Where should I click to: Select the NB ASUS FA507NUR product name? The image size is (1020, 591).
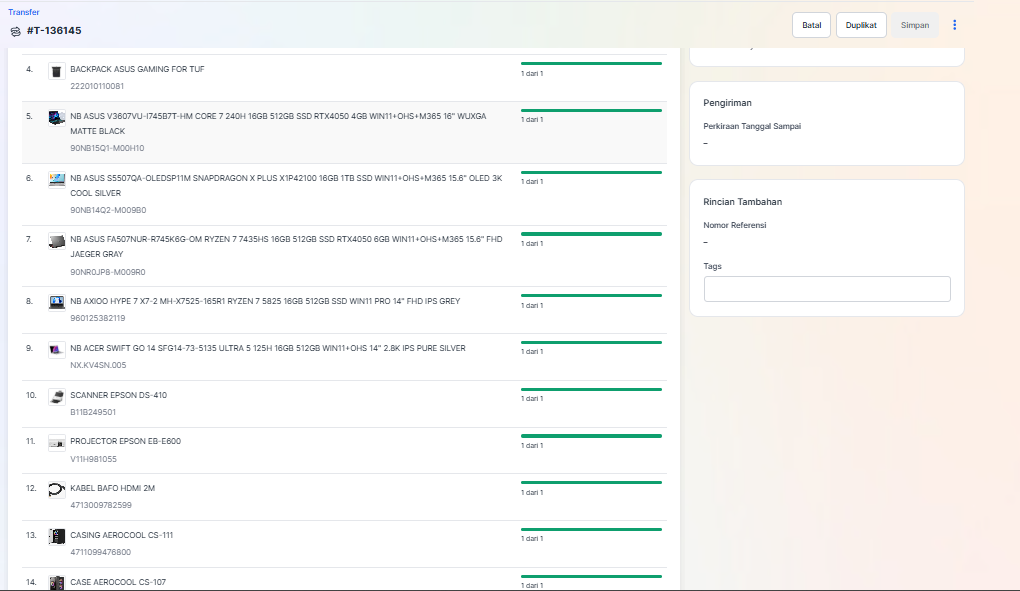[286, 246]
